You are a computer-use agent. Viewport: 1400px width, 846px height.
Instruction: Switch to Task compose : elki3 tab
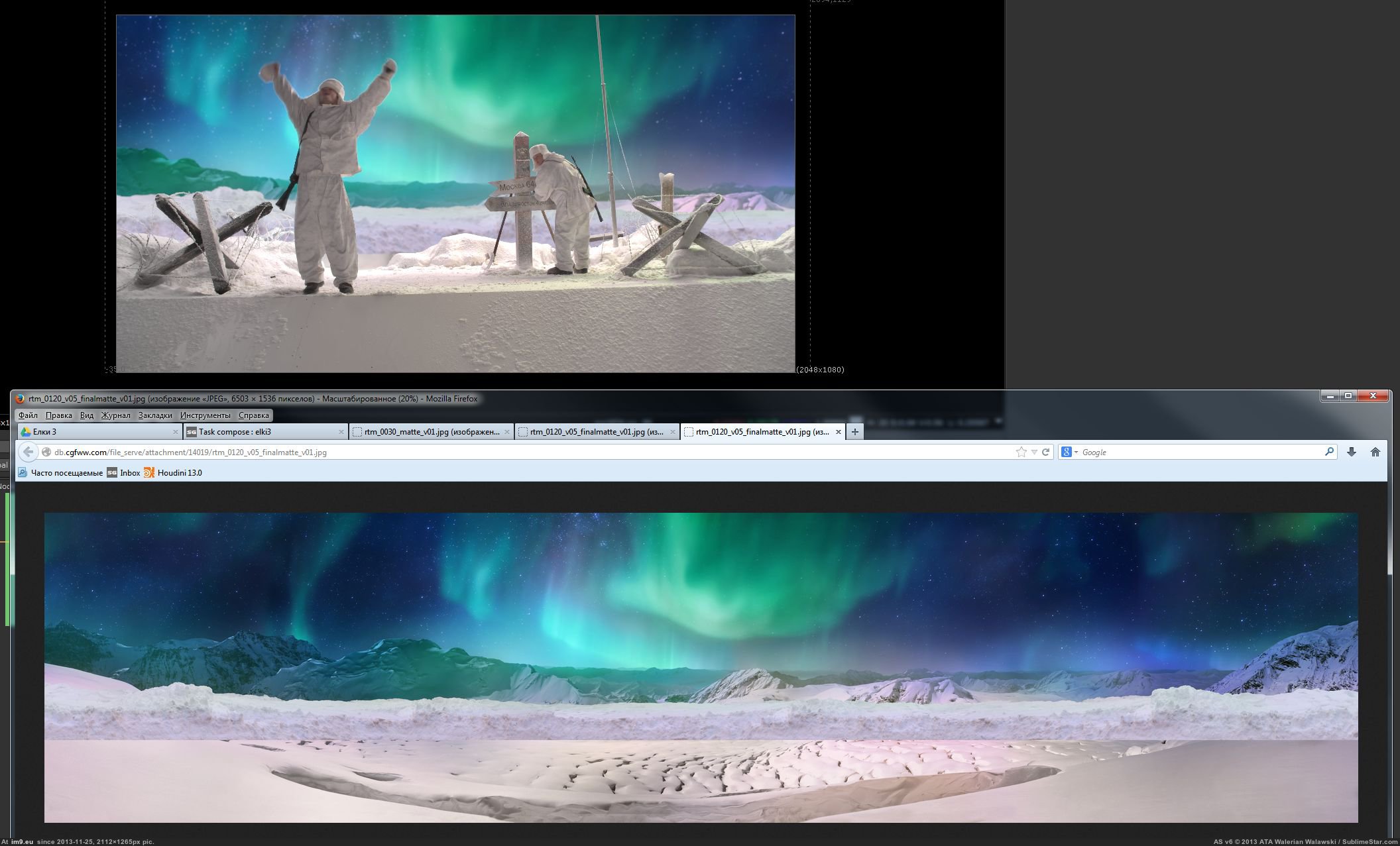click(x=265, y=432)
